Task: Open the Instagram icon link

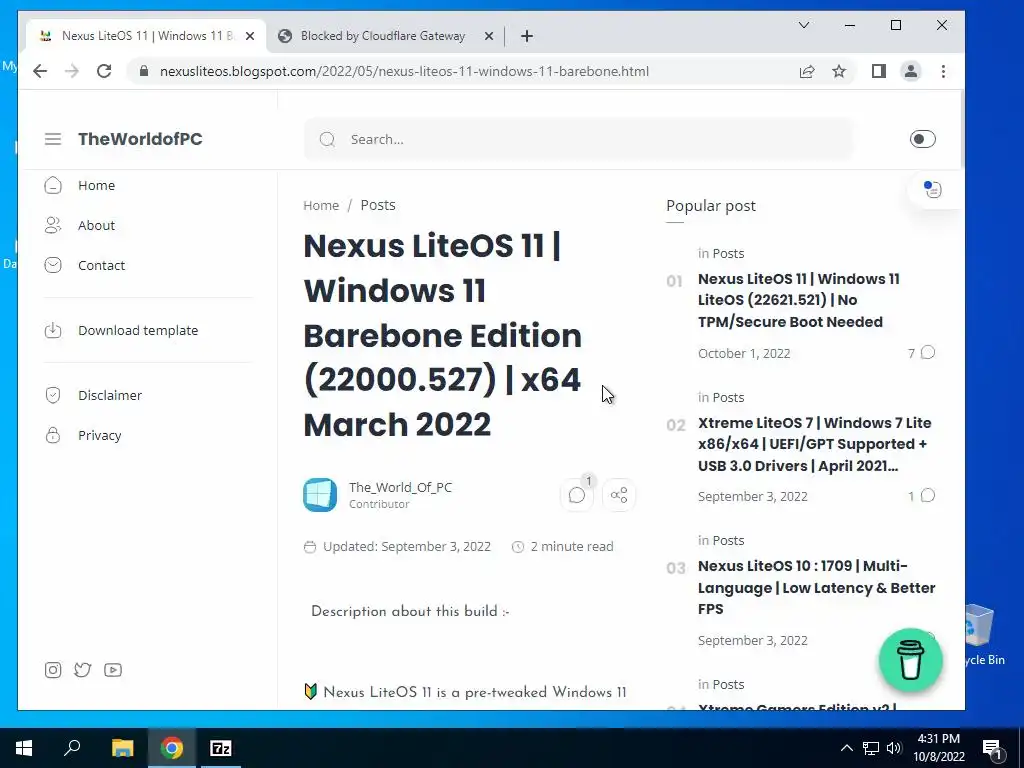Action: pyautogui.click(x=53, y=670)
